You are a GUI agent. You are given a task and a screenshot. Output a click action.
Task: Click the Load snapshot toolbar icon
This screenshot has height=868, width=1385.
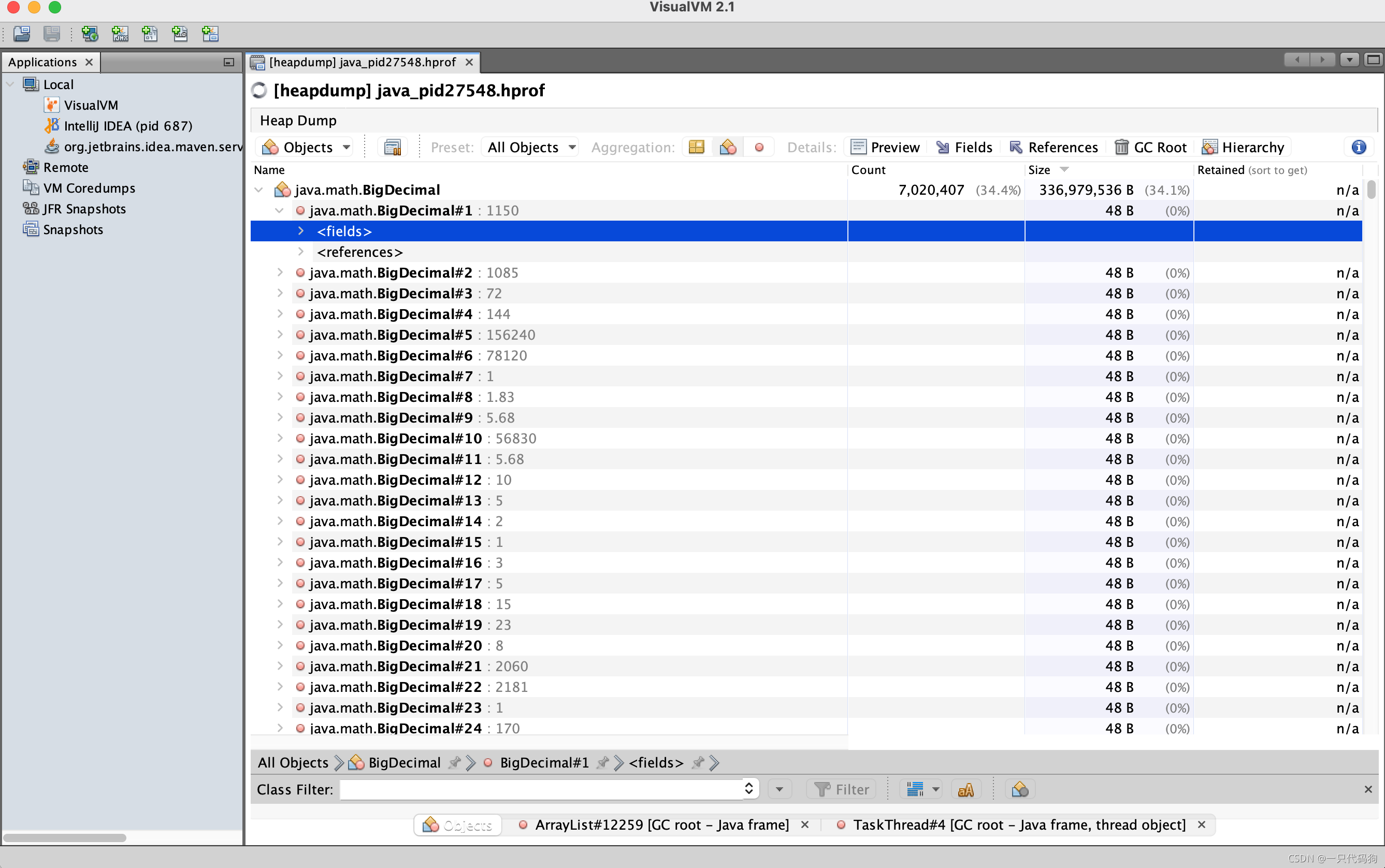pos(22,34)
